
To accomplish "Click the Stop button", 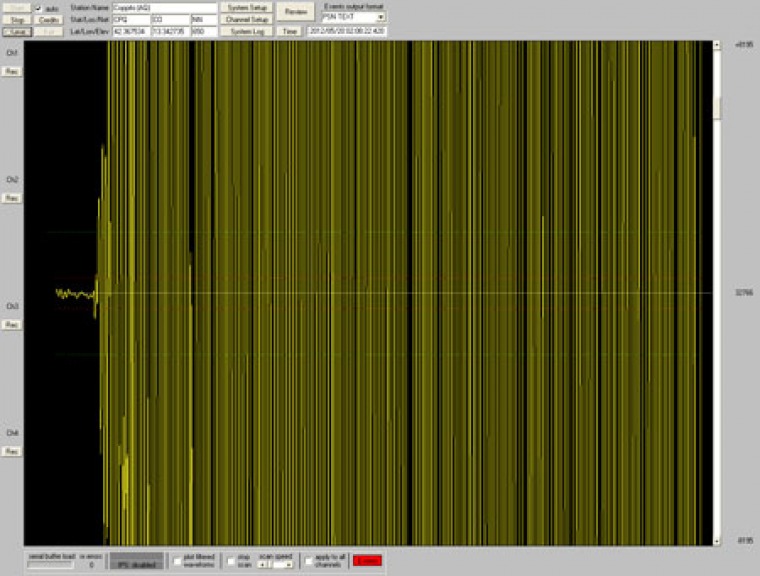I will [x=17, y=20].
